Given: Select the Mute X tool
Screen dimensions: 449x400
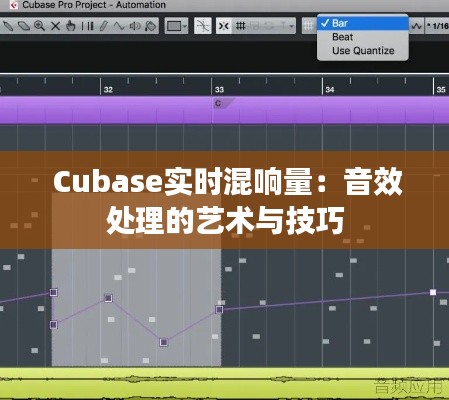Looking at the screenshot, I should click(x=55, y=26).
